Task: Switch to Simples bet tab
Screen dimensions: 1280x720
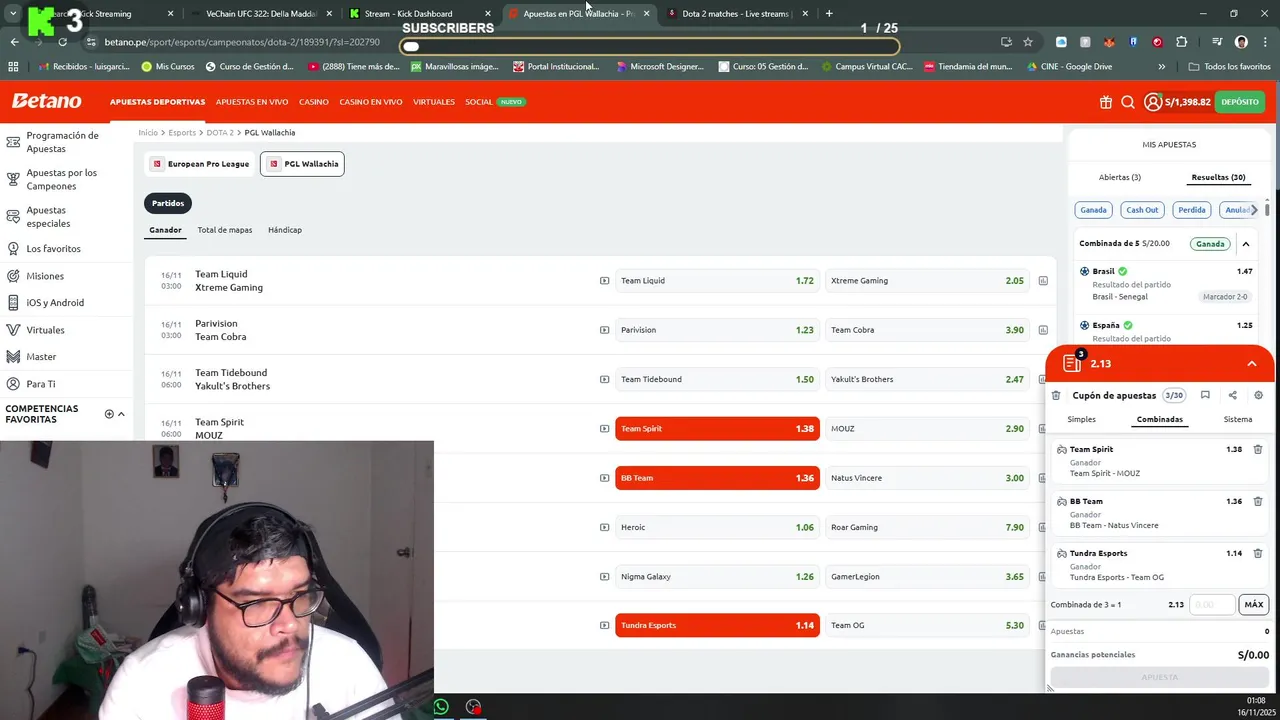Action: pos(1081,420)
